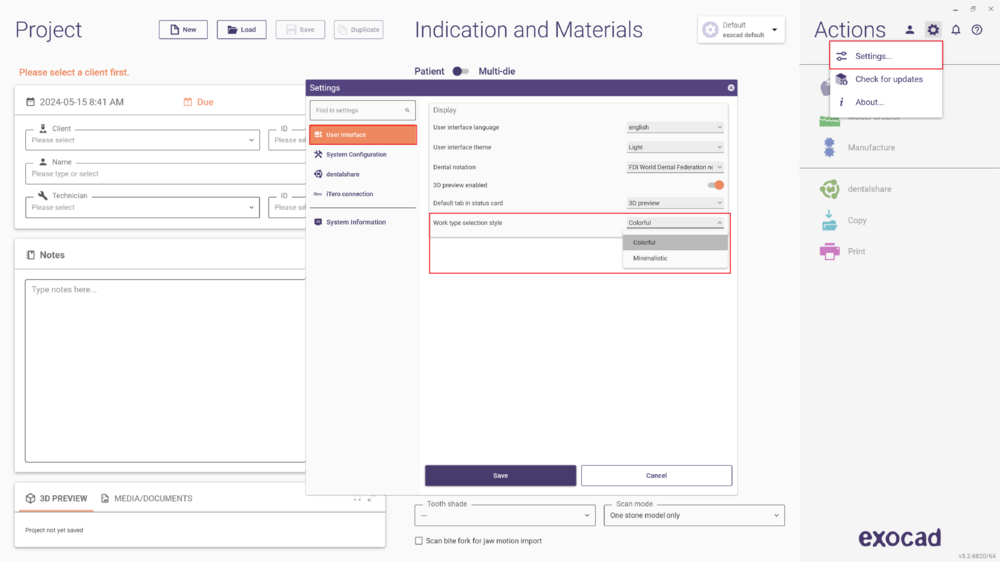Open Default tab in status card dropdown
Screen dimensions: 1000x562
coord(675,203)
